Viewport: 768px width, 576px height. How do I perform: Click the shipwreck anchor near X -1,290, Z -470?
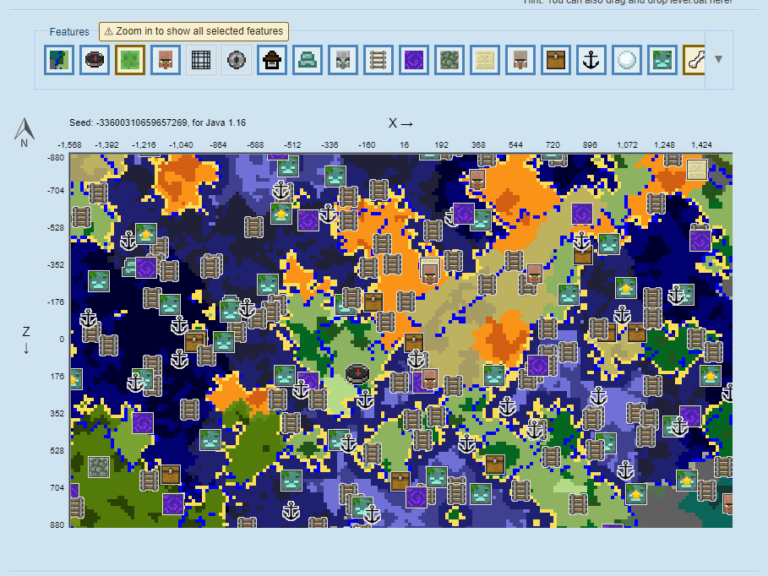click(128, 240)
